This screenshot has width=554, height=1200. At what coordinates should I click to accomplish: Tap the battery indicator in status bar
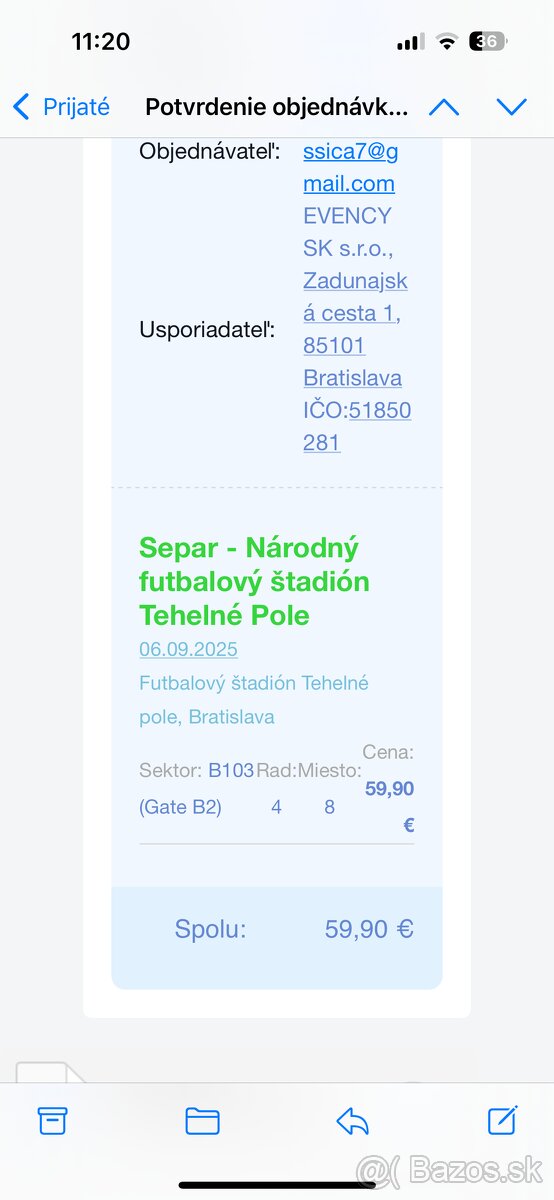tap(488, 42)
